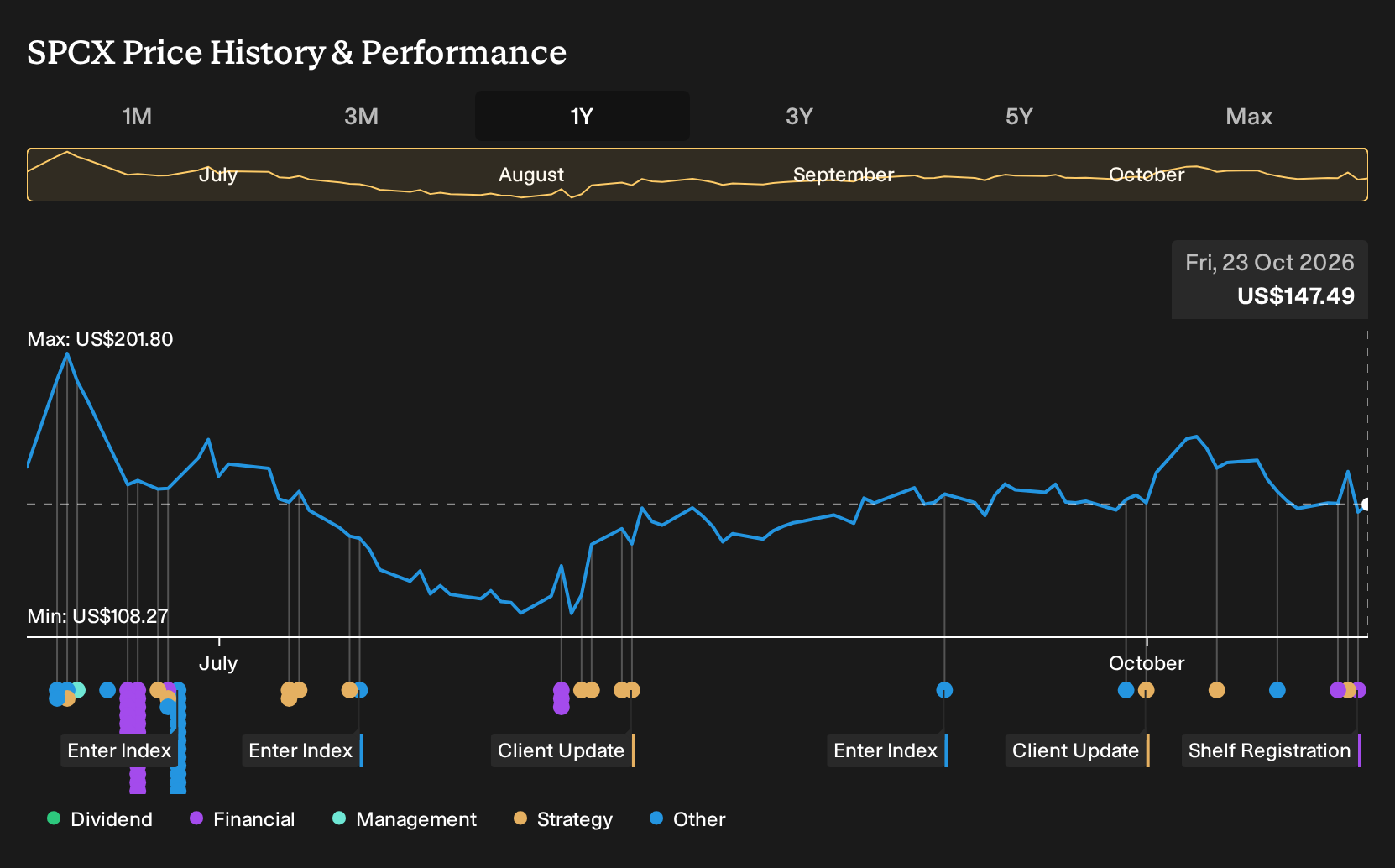Click the green Dividend legend dot

click(54, 818)
